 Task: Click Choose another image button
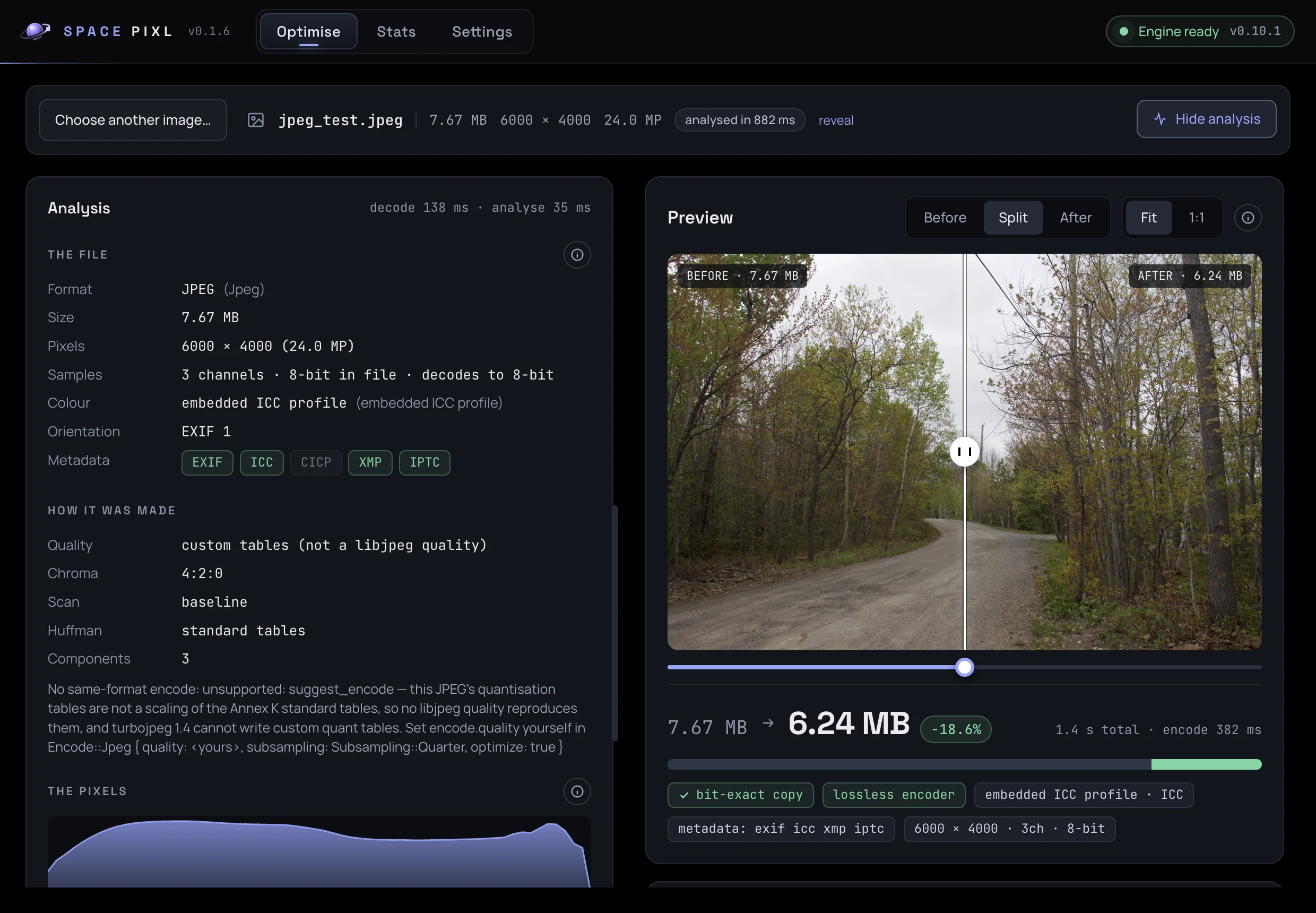pyautogui.click(x=133, y=120)
